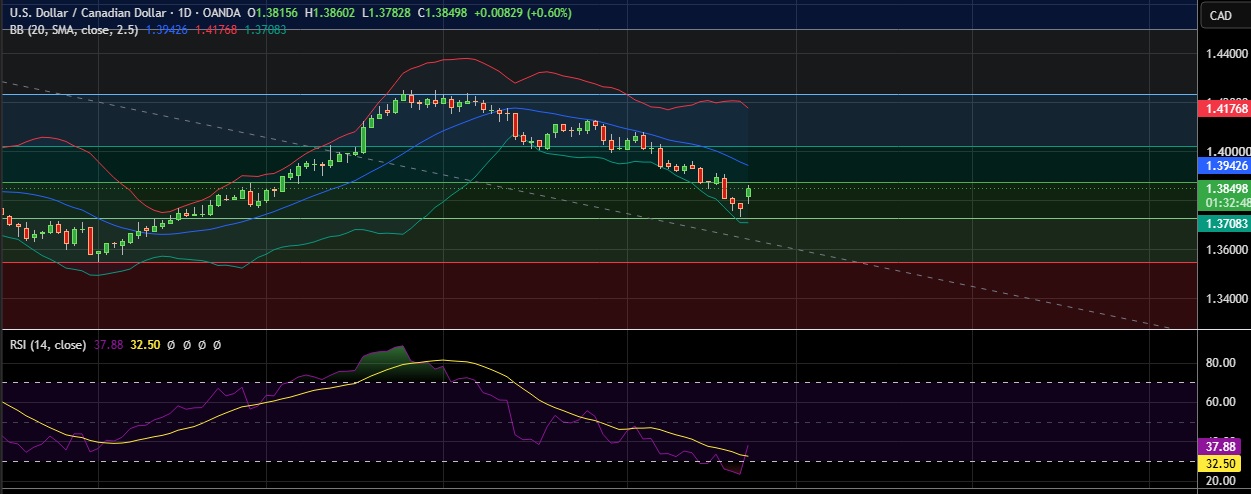
Task: Click the 80.00 RSI scale label
Action: (1221, 363)
